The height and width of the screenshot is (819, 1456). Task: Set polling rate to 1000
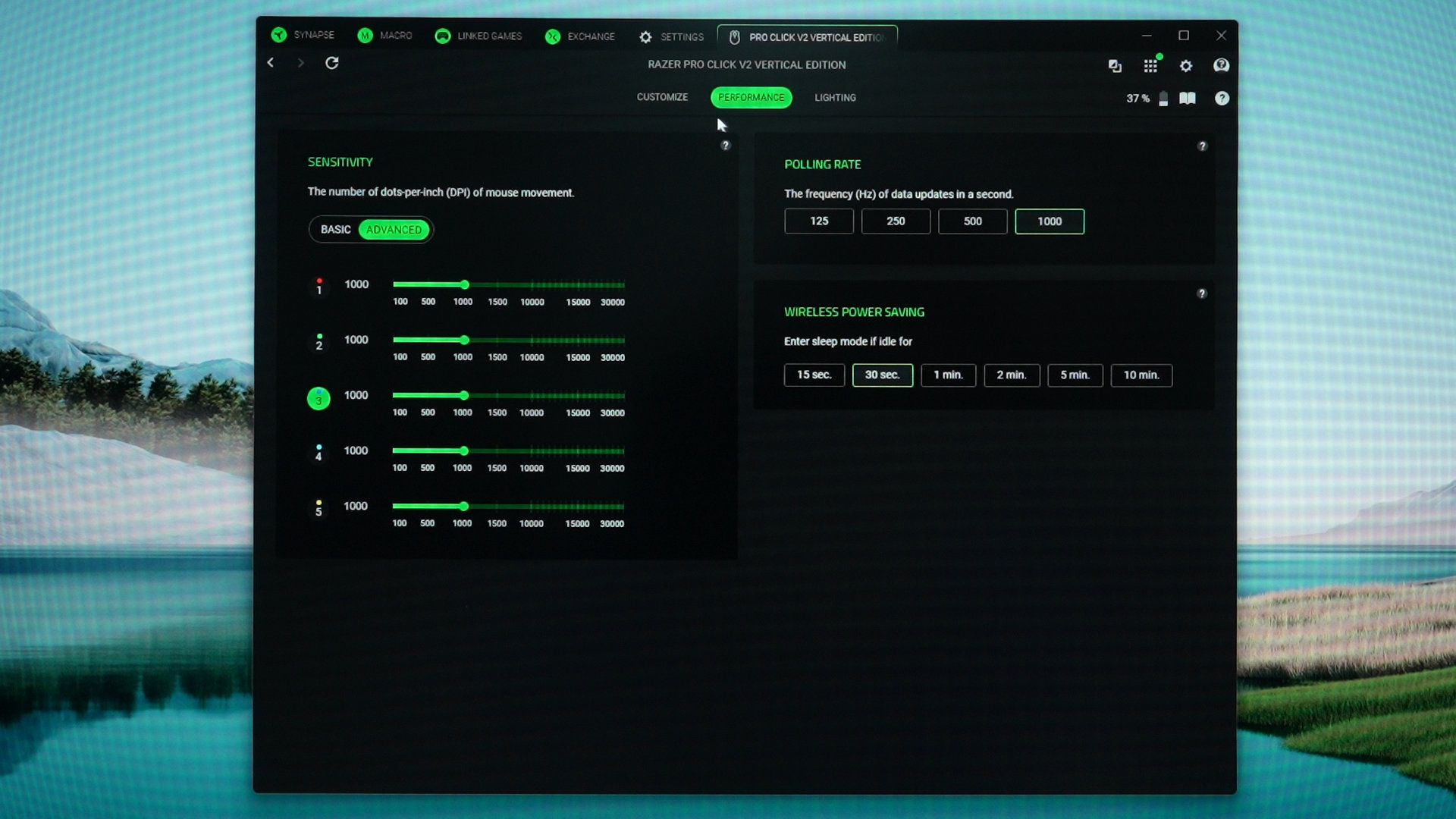(1050, 221)
